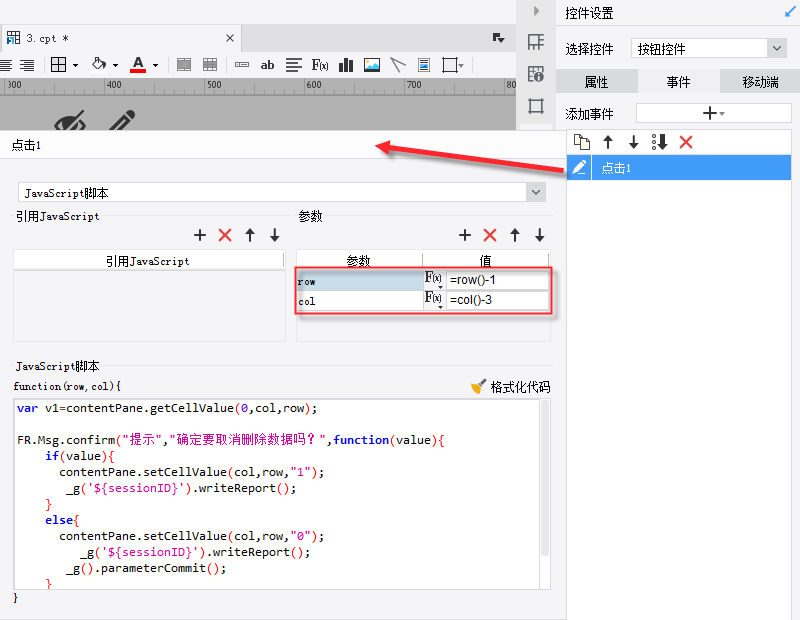The image size is (800, 620).
Task: Select the col parameter name cell
Action: pyautogui.click(x=360, y=301)
